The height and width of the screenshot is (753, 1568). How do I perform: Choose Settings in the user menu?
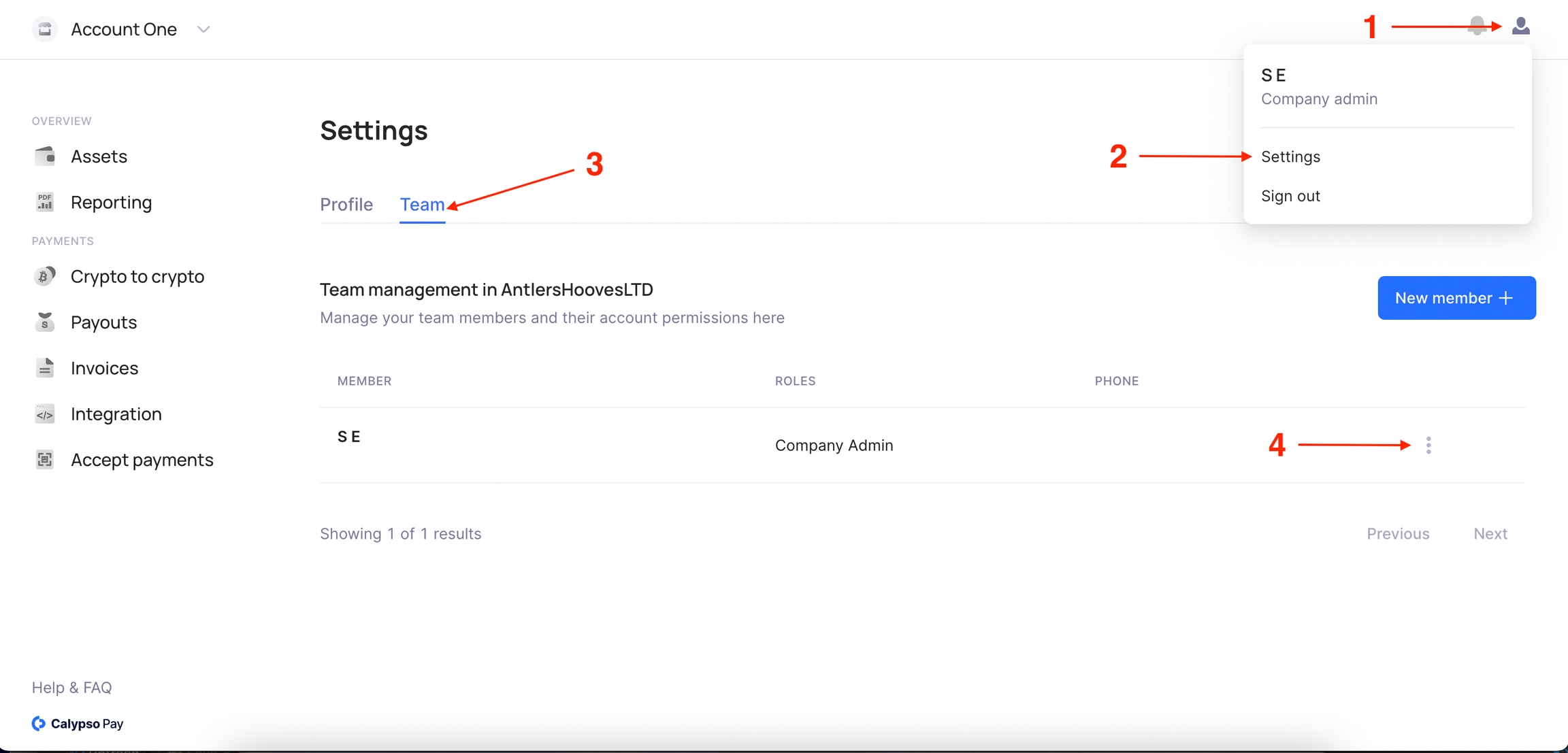click(x=1290, y=156)
